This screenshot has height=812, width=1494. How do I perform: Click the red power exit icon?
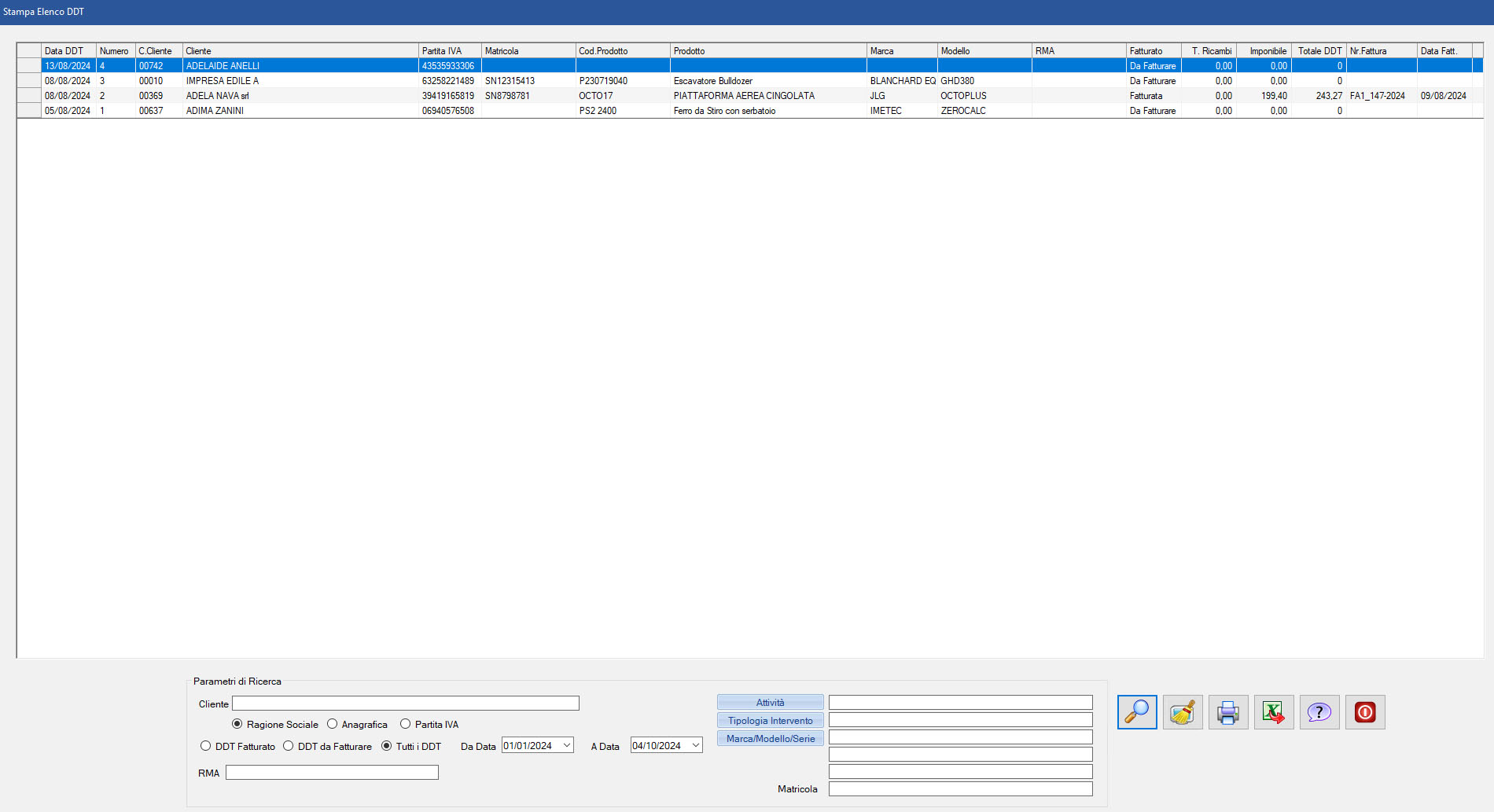click(x=1365, y=712)
